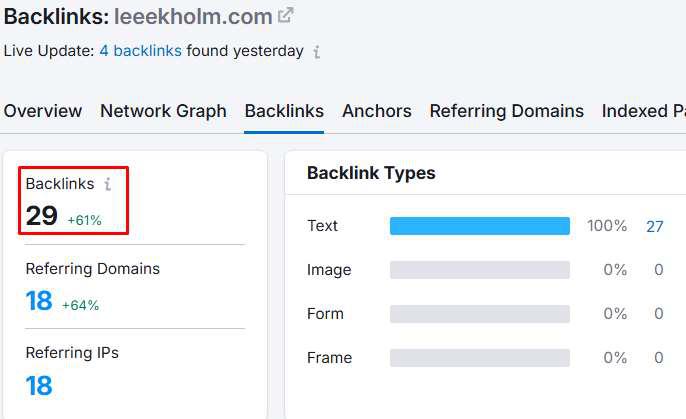
Task: Click the gray Image backlink bar
Action: (479, 270)
